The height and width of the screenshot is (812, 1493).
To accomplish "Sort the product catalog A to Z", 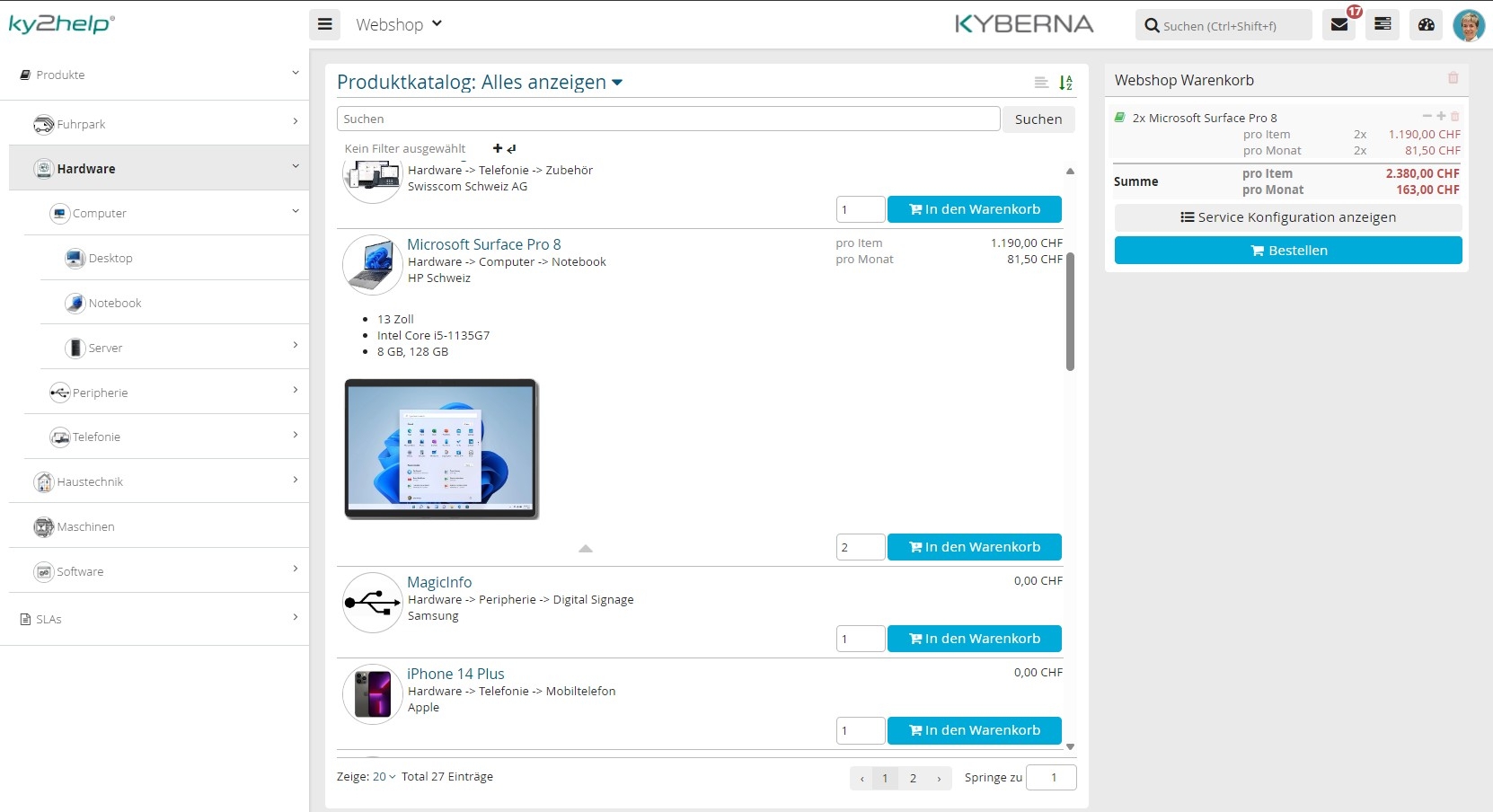I will tap(1066, 83).
